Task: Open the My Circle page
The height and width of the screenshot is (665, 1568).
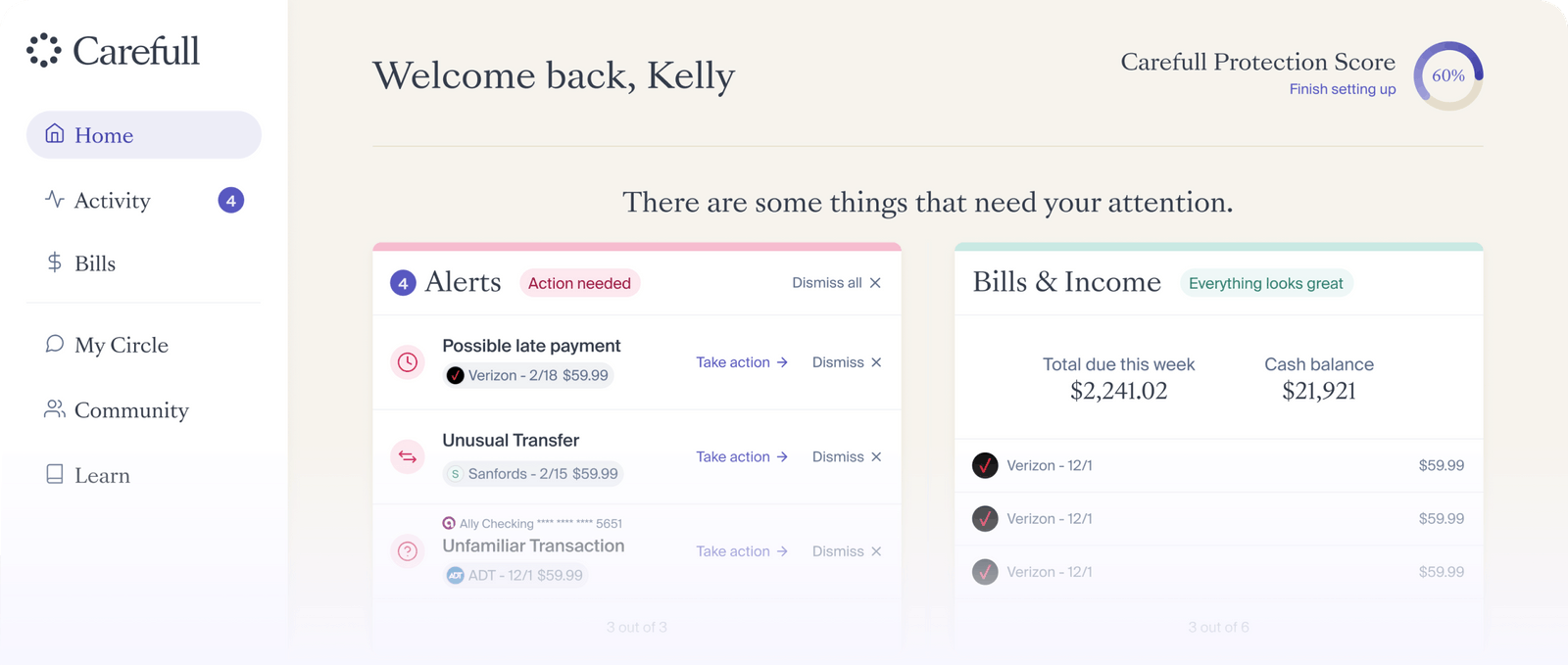Action: pos(121,345)
